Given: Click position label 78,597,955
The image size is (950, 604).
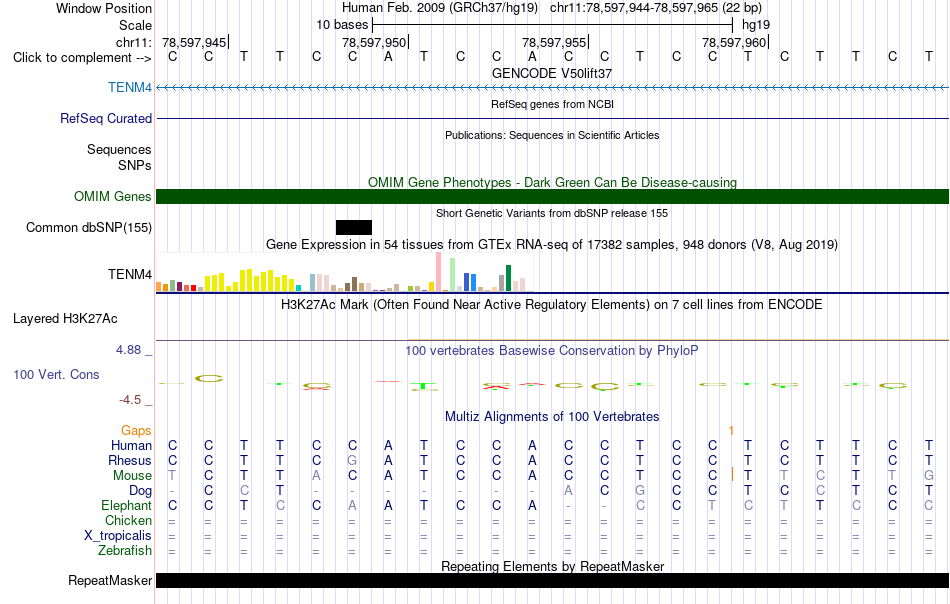Looking at the screenshot, I should pyautogui.click(x=554, y=42).
